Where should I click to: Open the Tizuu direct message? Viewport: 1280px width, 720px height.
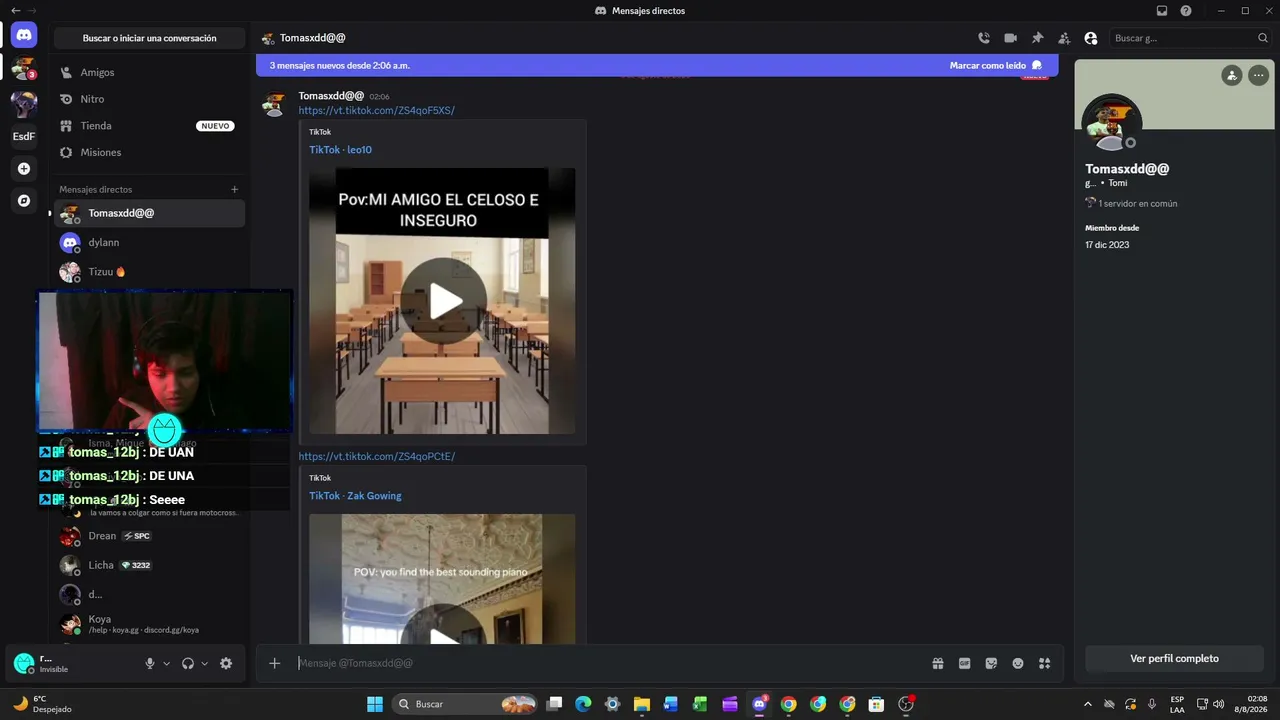tap(150, 272)
